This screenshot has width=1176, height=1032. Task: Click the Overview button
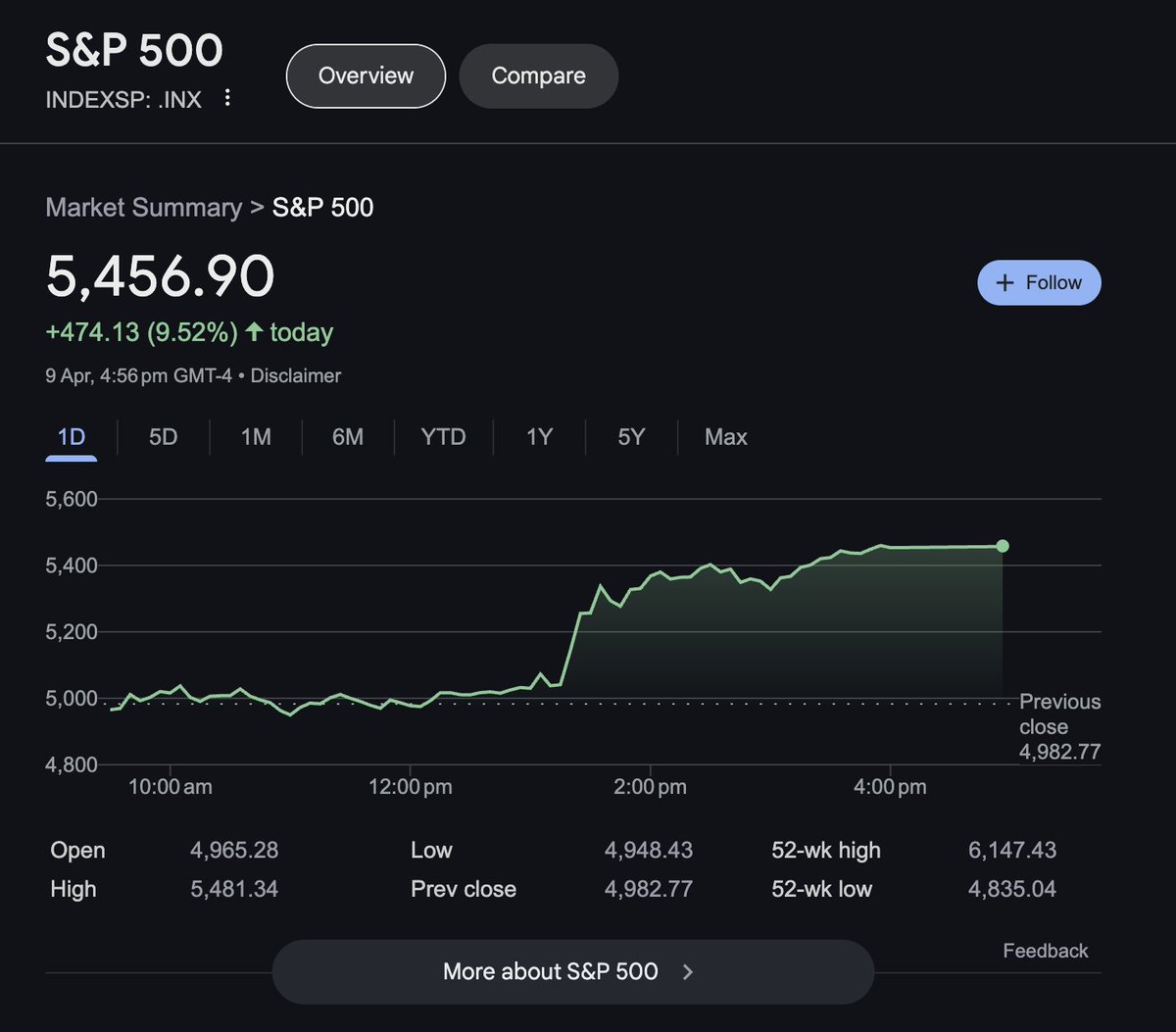point(366,75)
